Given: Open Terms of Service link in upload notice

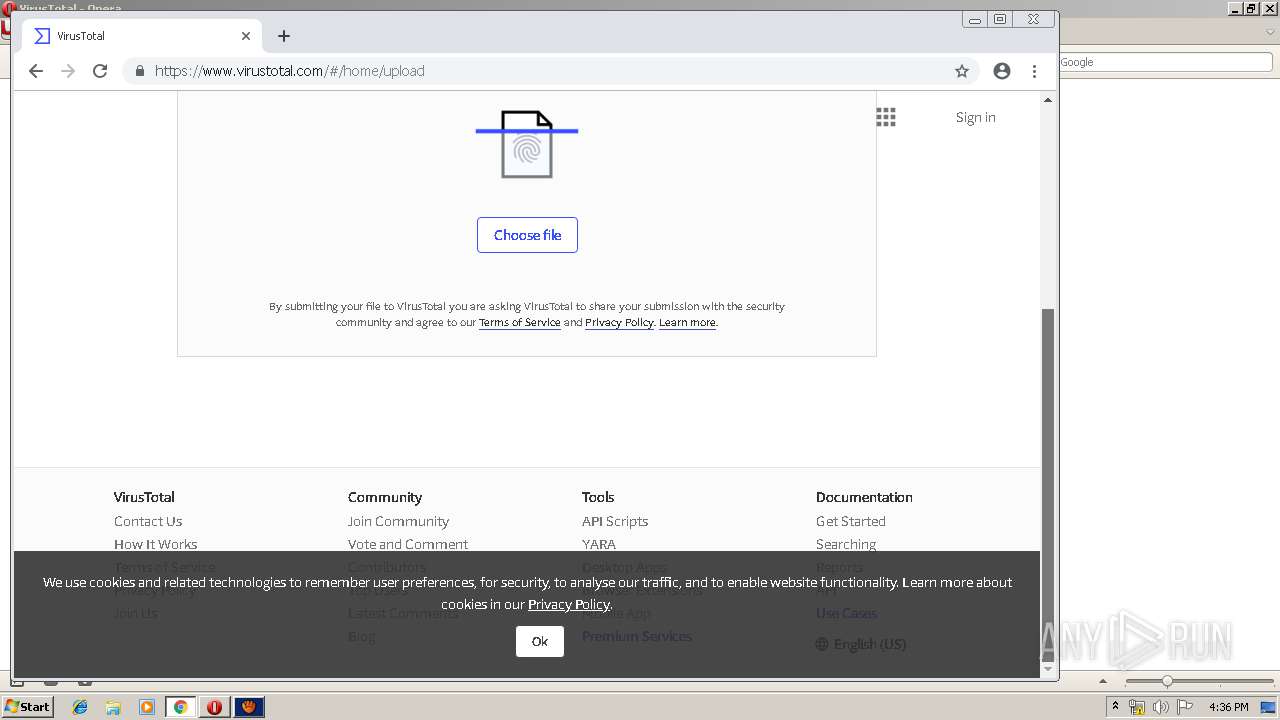Looking at the screenshot, I should 519,322.
